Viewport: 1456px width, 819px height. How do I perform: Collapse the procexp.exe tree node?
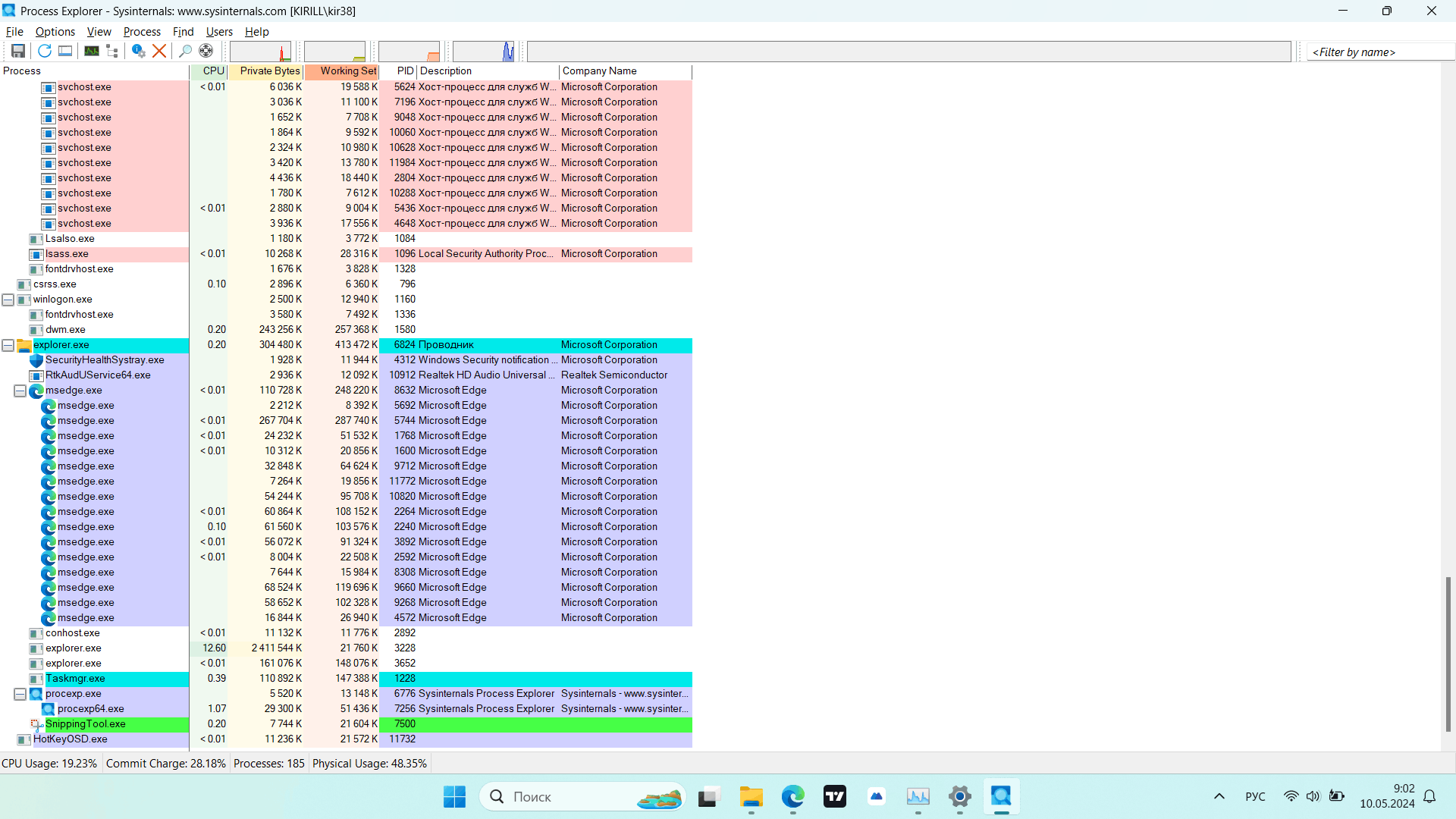(20, 694)
